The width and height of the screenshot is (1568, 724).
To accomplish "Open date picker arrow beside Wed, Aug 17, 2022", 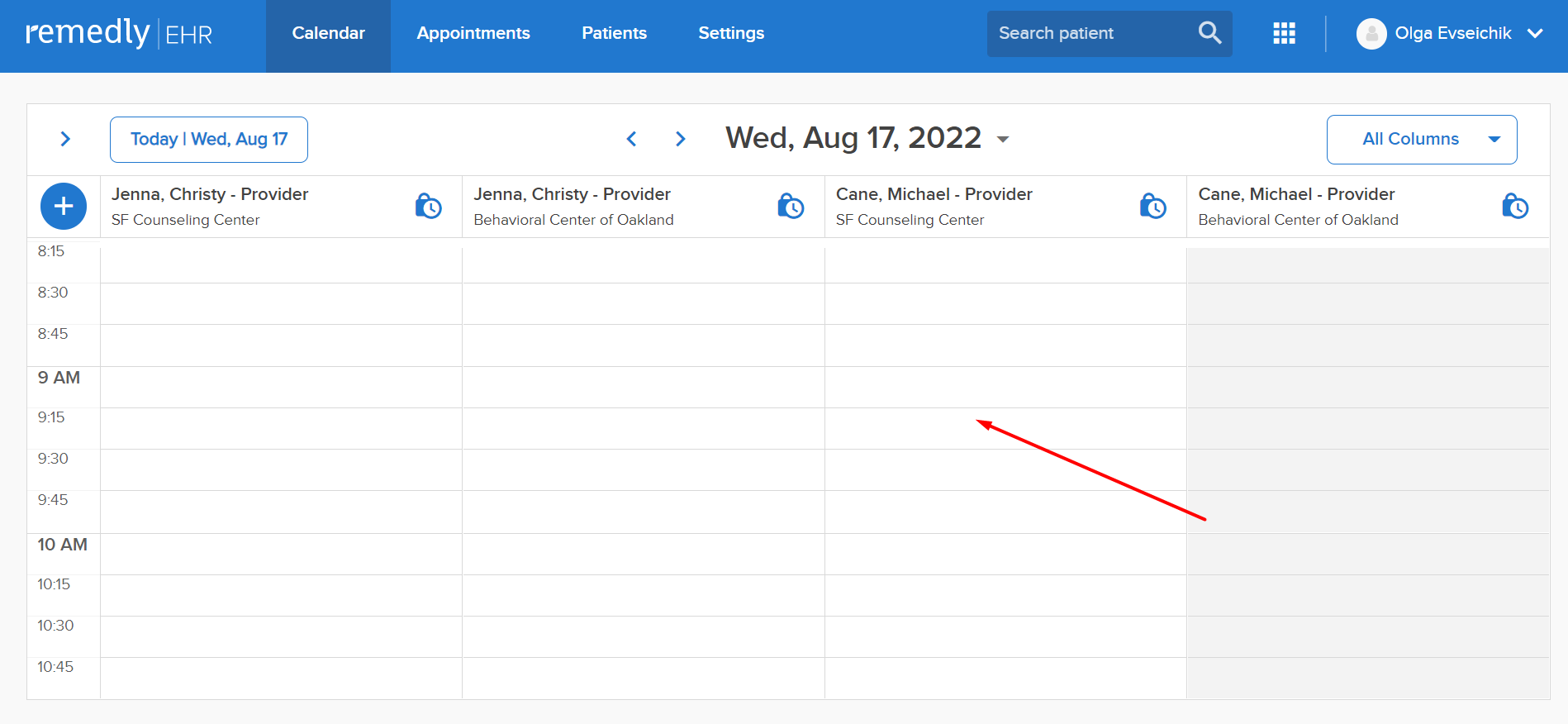I will click(x=1003, y=140).
